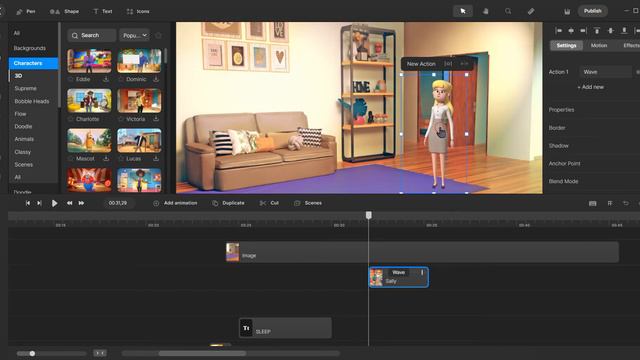
Task: Align selection to vertical middle
Action: click(611, 31)
